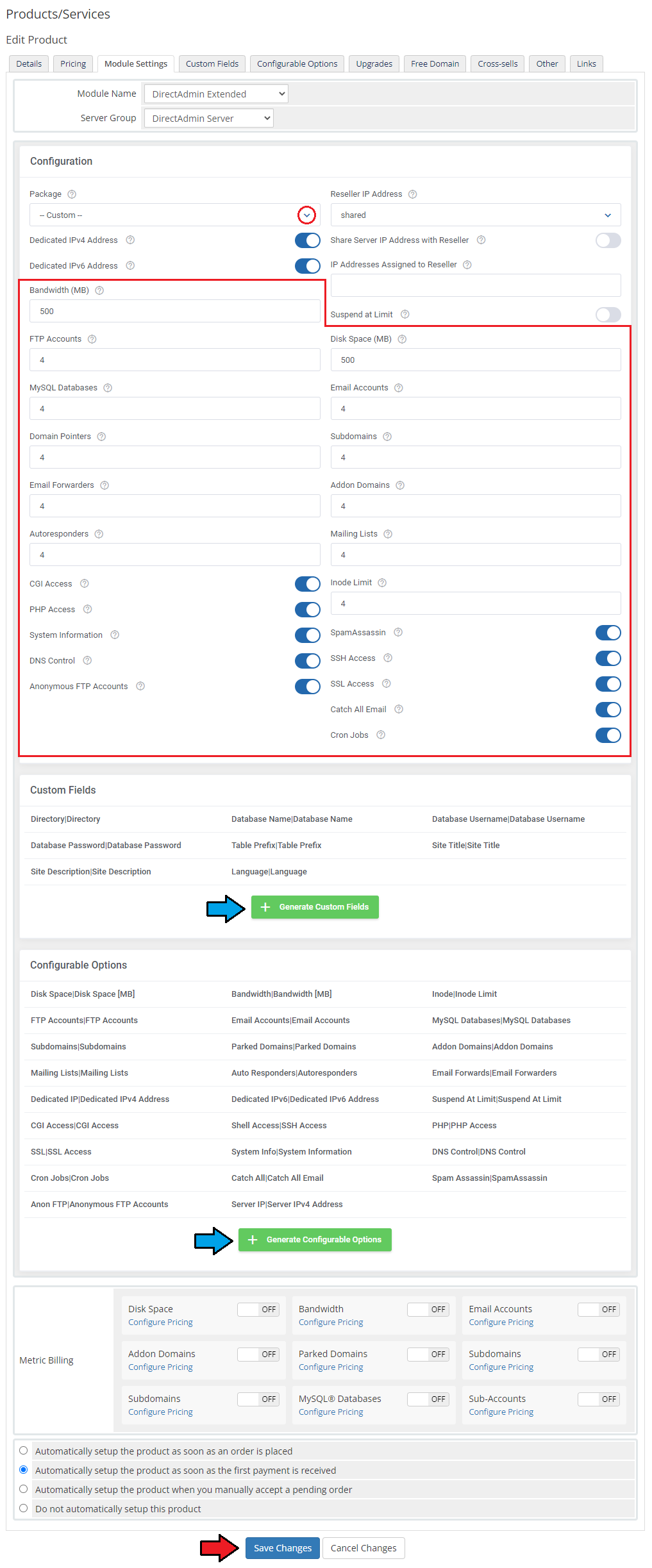This screenshot has width=652, height=1568.
Task: Switch to the Pricing tab
Action: [x=73, y=64]
